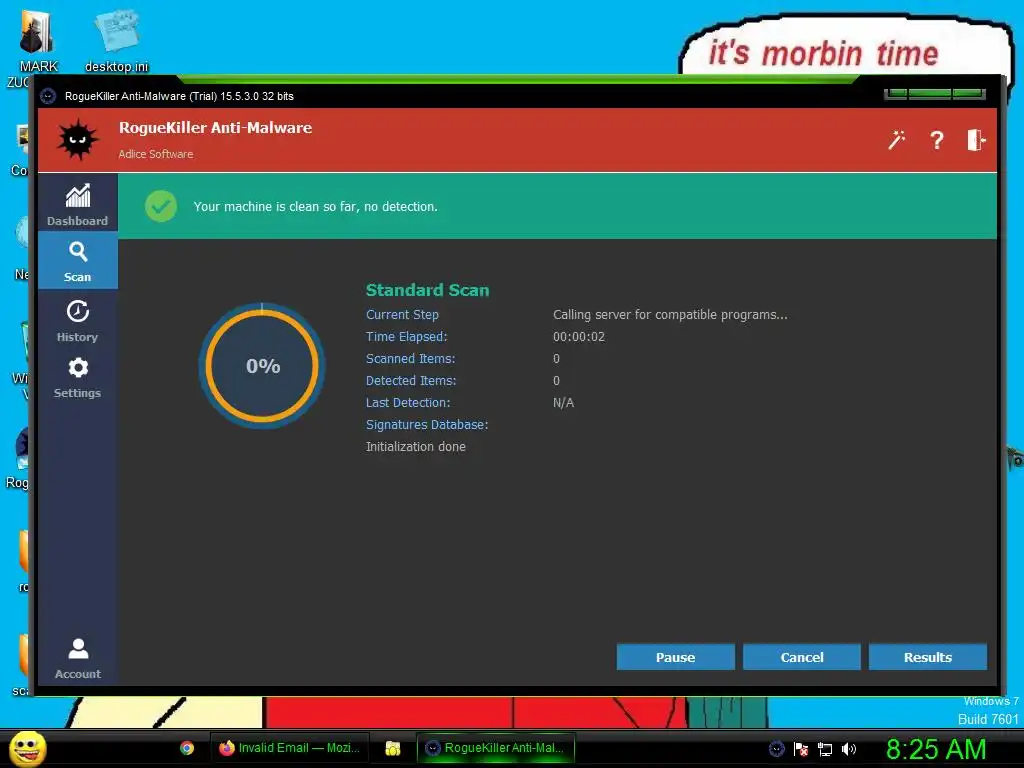Click the magic wand tools icon

(x=897, y=140)
